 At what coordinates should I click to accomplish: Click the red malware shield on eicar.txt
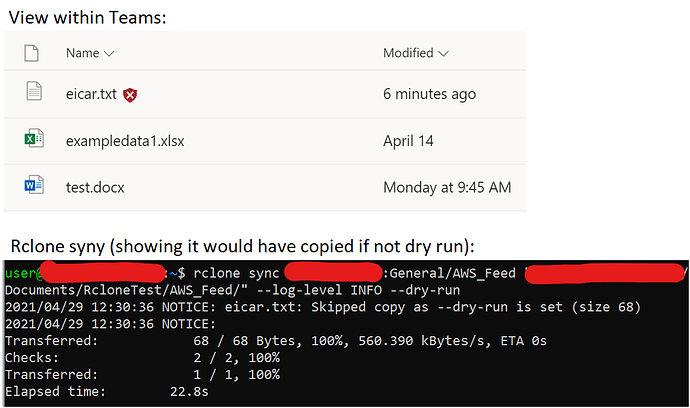(130, 95)
